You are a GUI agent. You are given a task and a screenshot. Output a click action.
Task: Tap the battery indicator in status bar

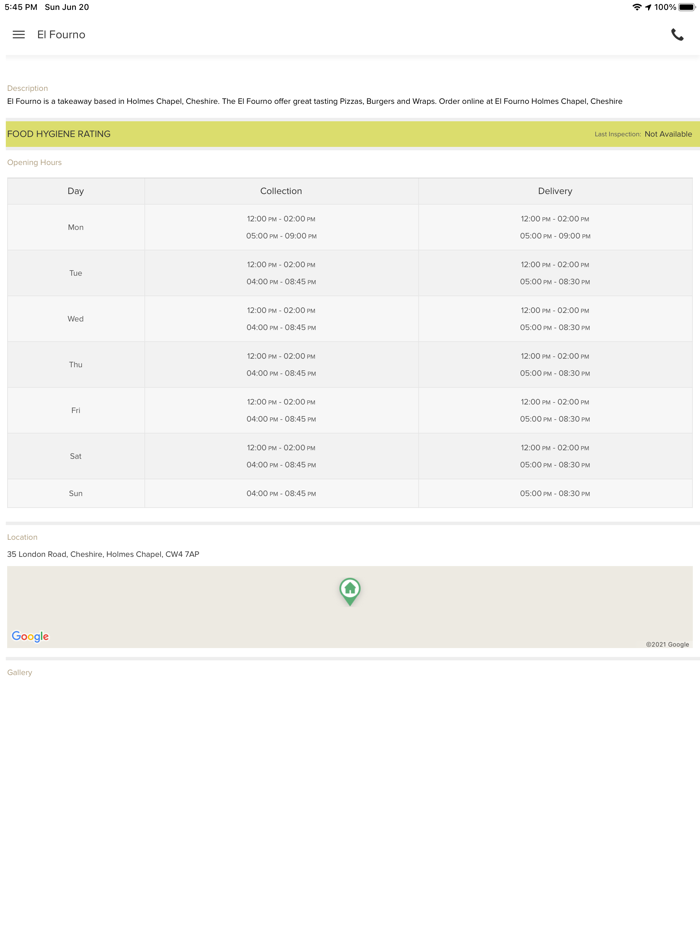pos(687,7)
